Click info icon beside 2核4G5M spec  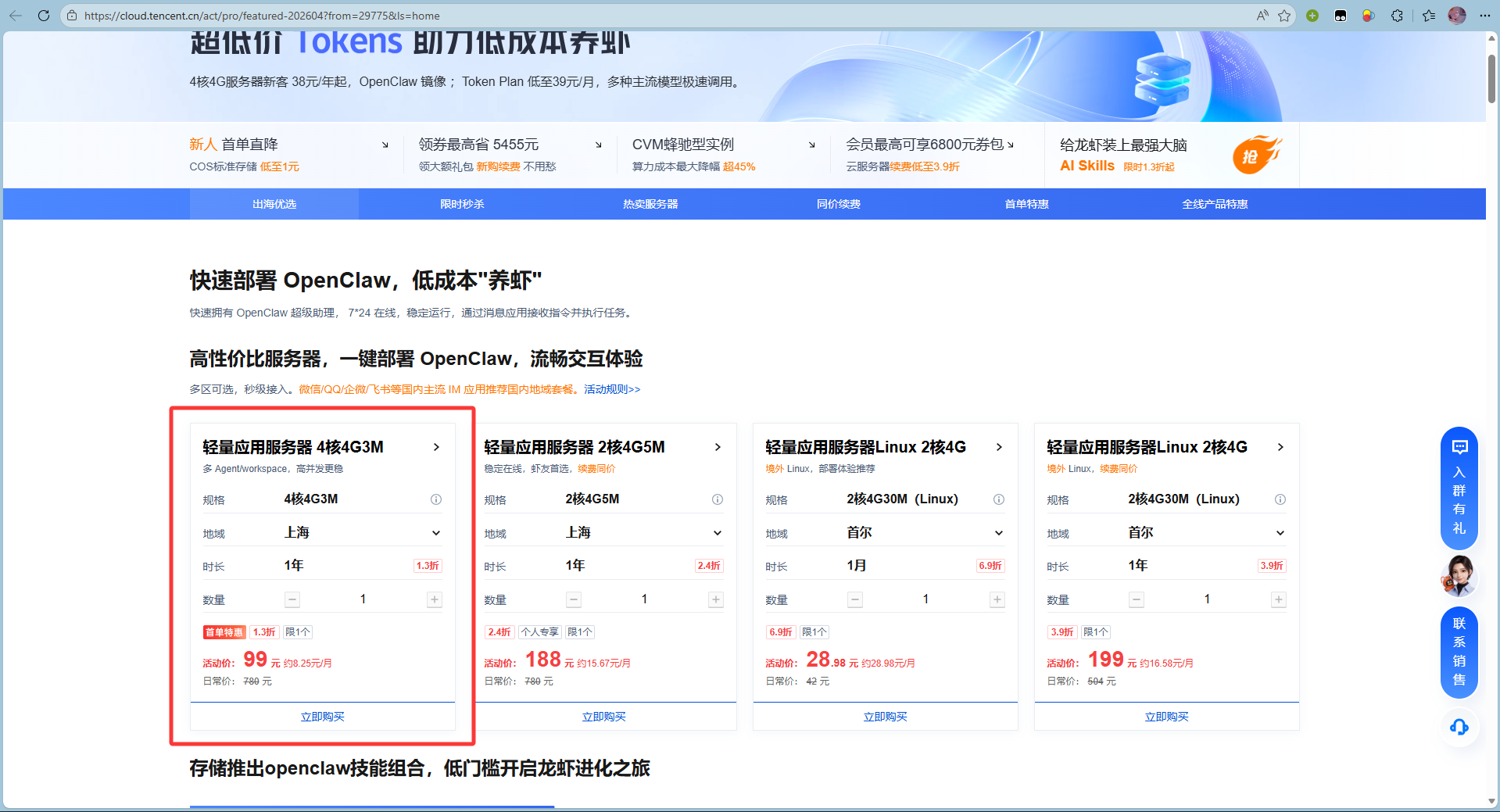pos(718,499)
